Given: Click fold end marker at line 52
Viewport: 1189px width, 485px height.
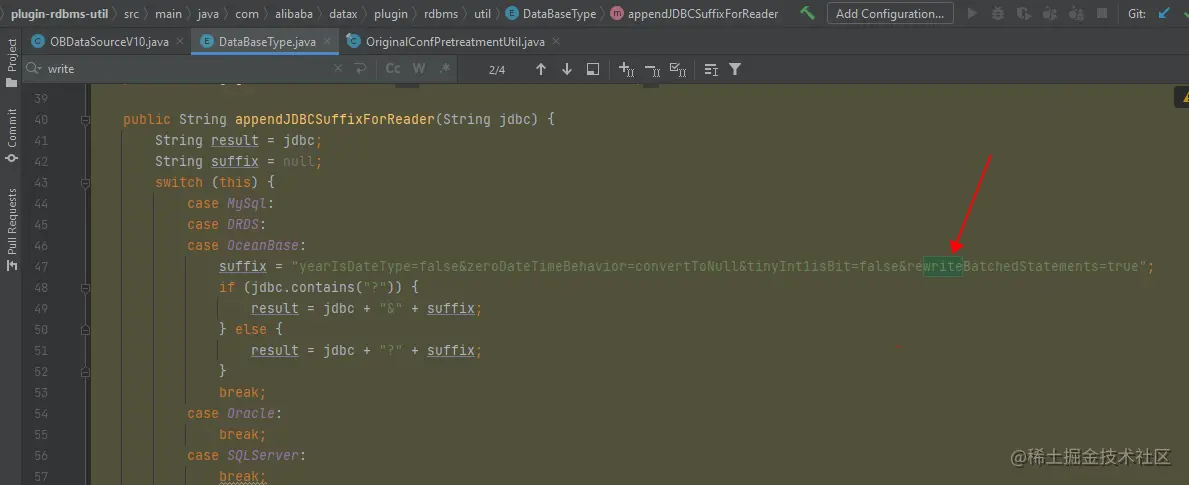Looking at the screenshot, I should tap(85, 371).
